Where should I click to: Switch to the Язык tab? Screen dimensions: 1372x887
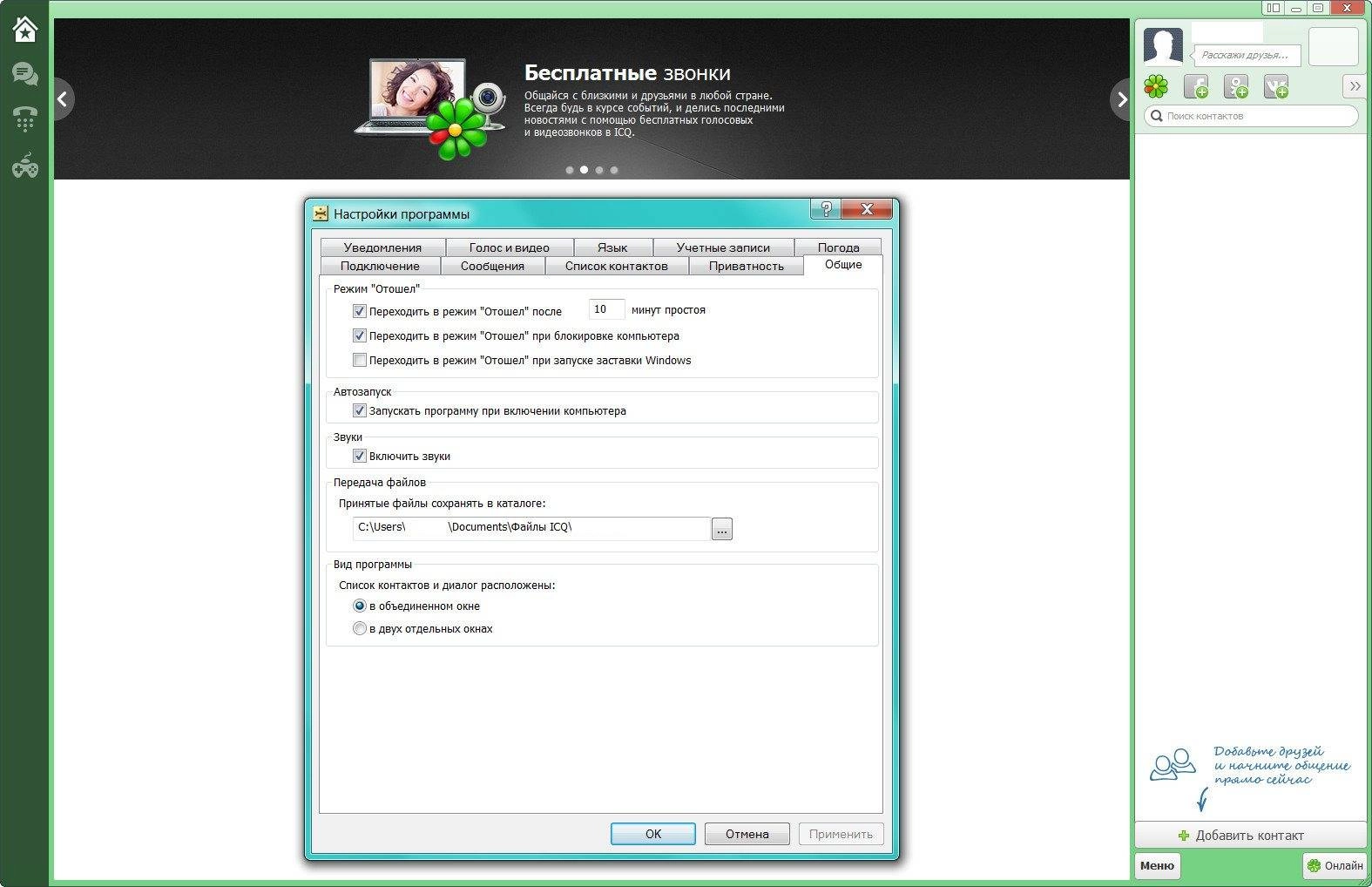click(612, 247)
